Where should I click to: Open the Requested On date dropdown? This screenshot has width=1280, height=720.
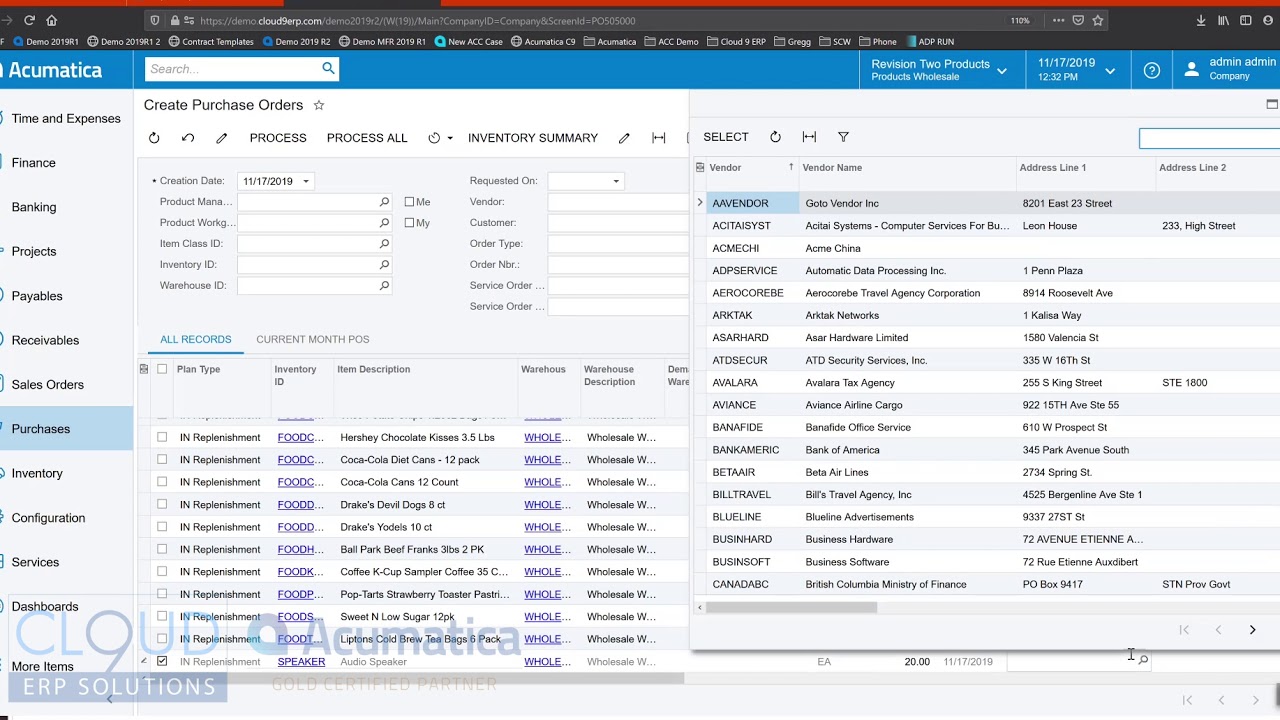coord(616,181)
